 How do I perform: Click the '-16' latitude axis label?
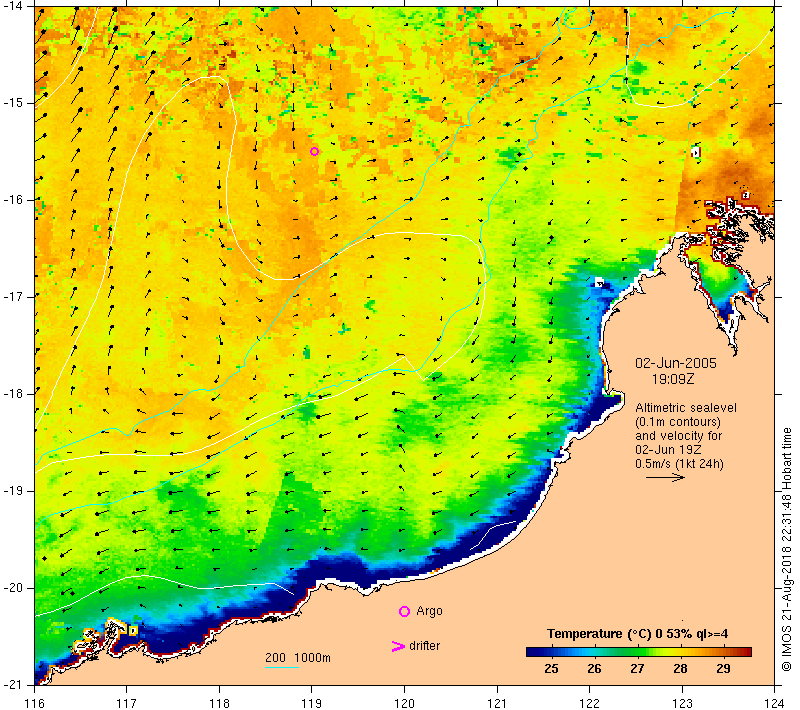coord(11,200)
